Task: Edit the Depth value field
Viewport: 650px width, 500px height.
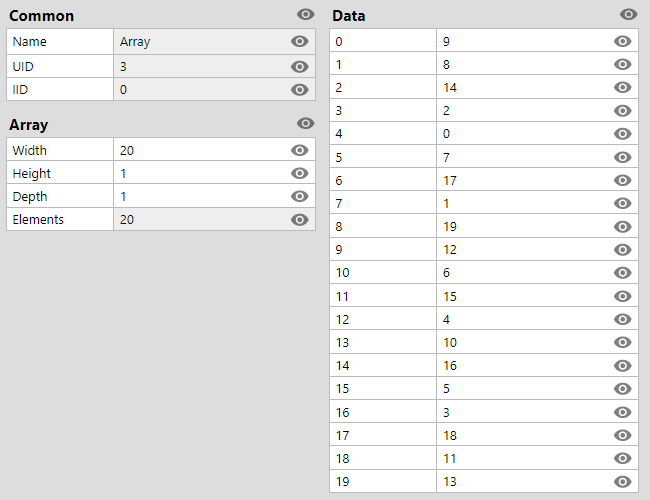Action: (214, 196)
